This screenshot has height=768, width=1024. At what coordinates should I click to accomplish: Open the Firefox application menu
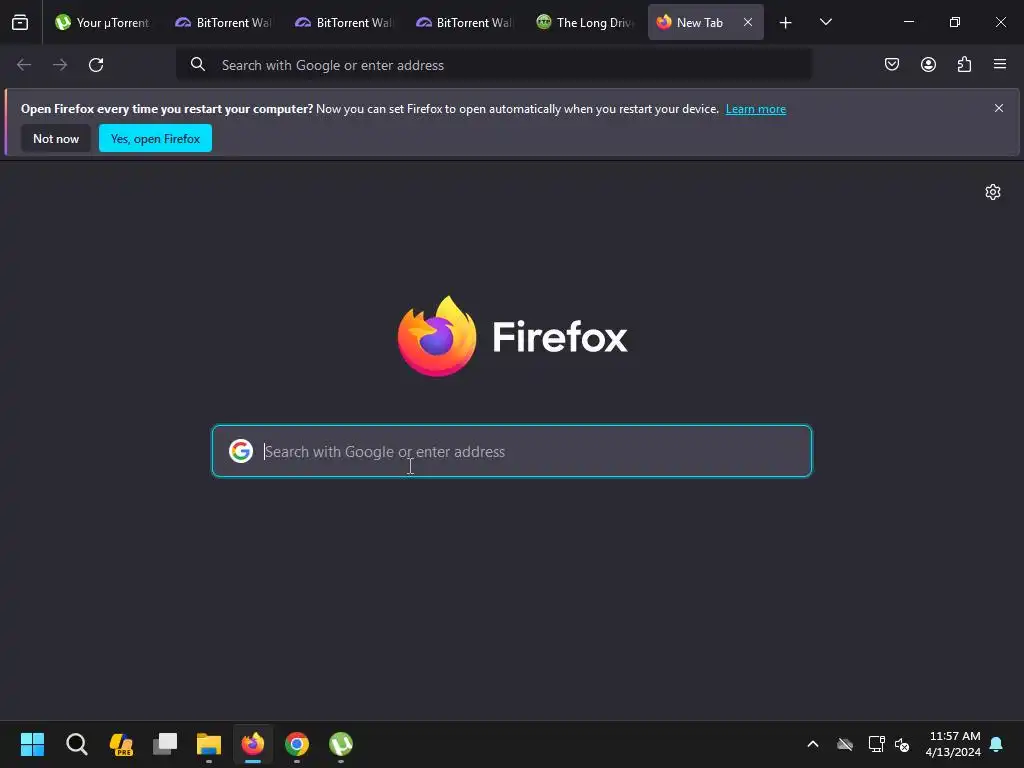(x=1000, y=64)
